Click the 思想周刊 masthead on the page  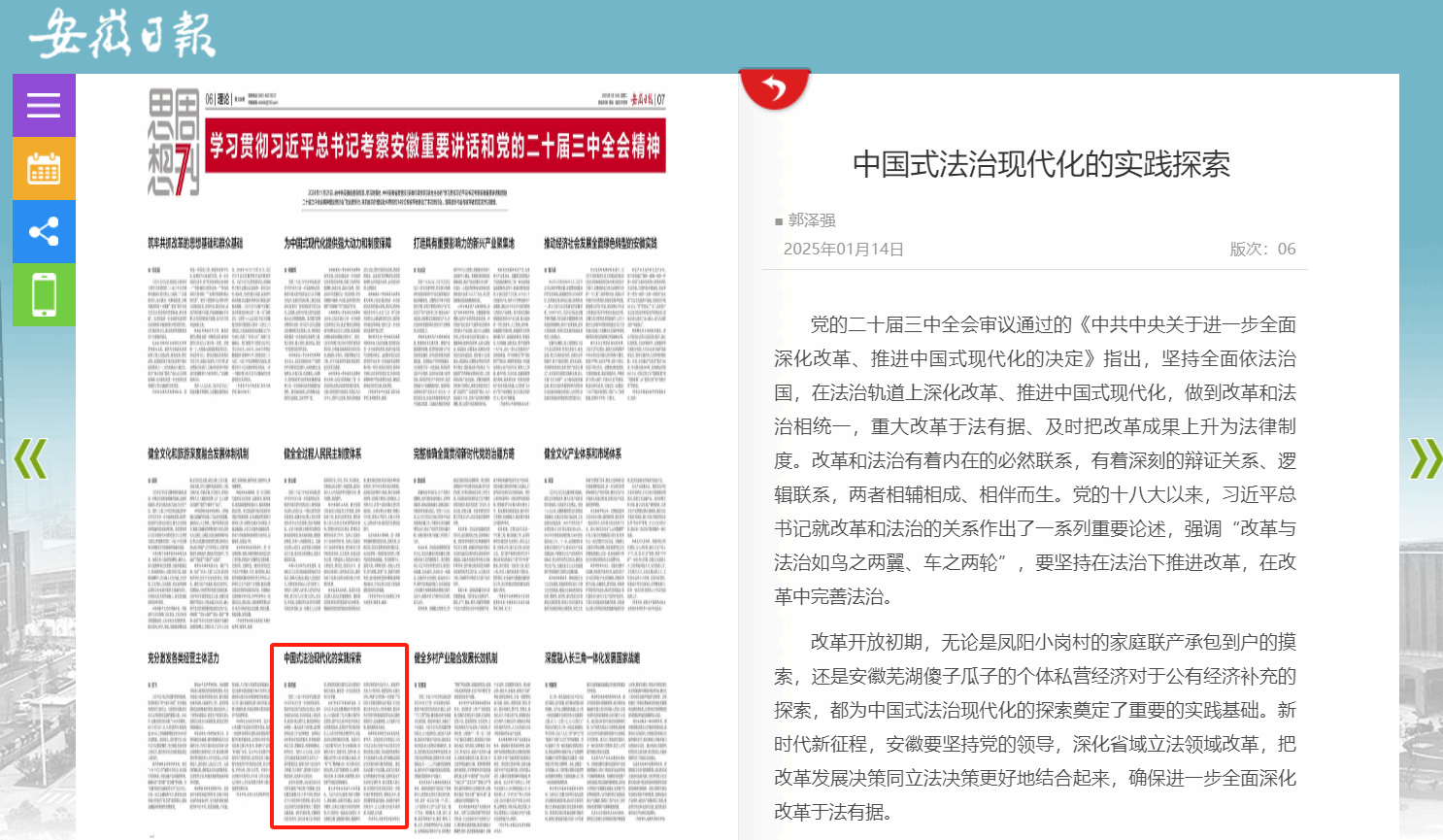point(174,142)
